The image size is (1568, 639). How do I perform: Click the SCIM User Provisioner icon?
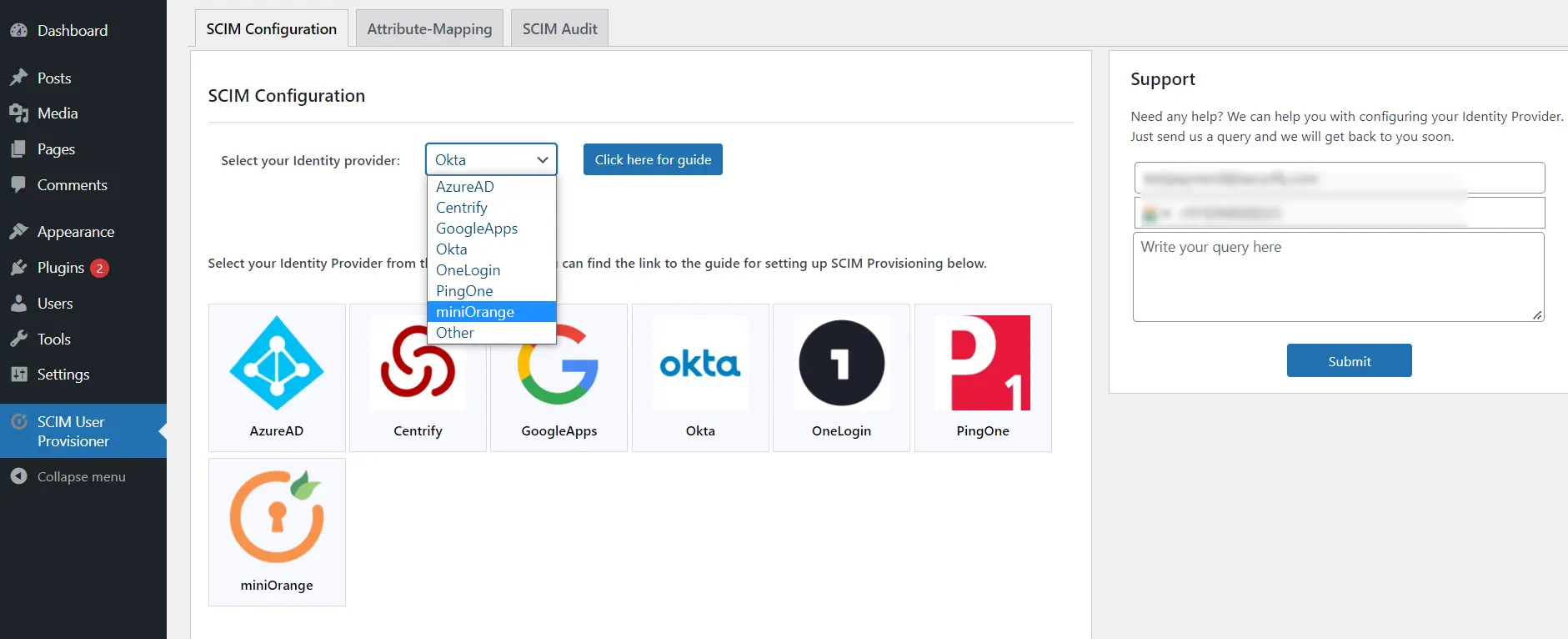pyautogui.click(x=19, y=422)
